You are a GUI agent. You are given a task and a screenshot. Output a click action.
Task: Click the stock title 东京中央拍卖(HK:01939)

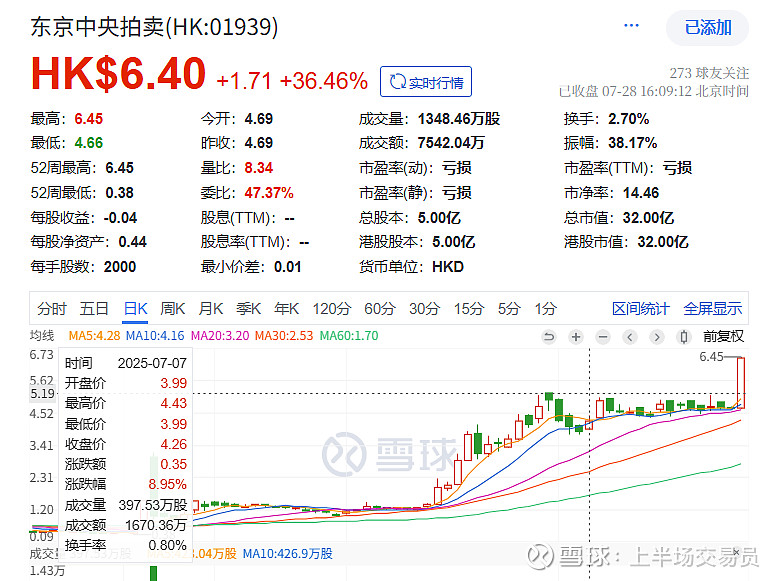click(x=154, y=27)
